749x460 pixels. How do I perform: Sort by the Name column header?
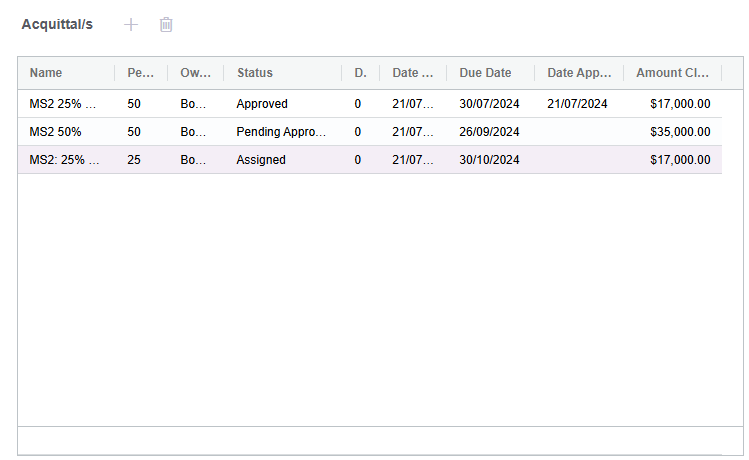[46, 73]
